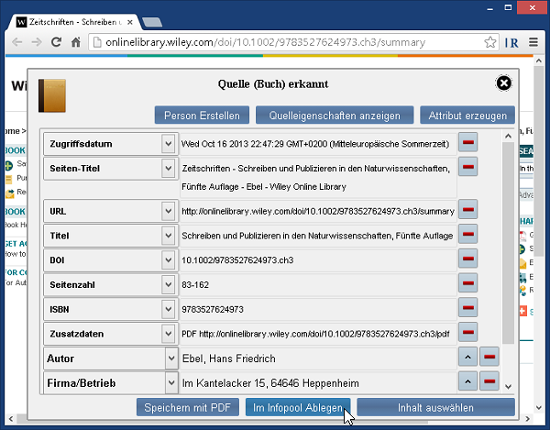This screenshot has width=550, height=430.
Task: Reload the page in browser
Action: pos(56,42)
